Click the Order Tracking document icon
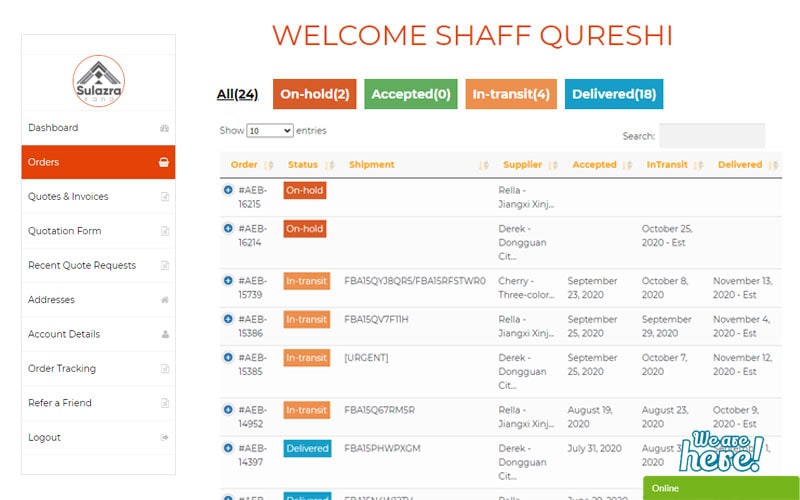The height and width of the screenshot is (500, 800). tap(165, 368)
